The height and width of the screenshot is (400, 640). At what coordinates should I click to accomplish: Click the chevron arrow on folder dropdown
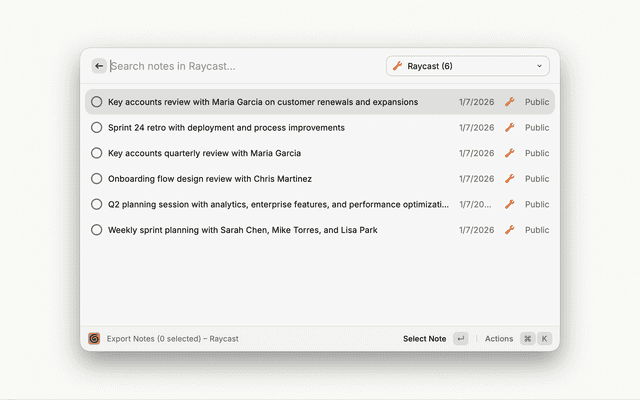click(539, 66)
